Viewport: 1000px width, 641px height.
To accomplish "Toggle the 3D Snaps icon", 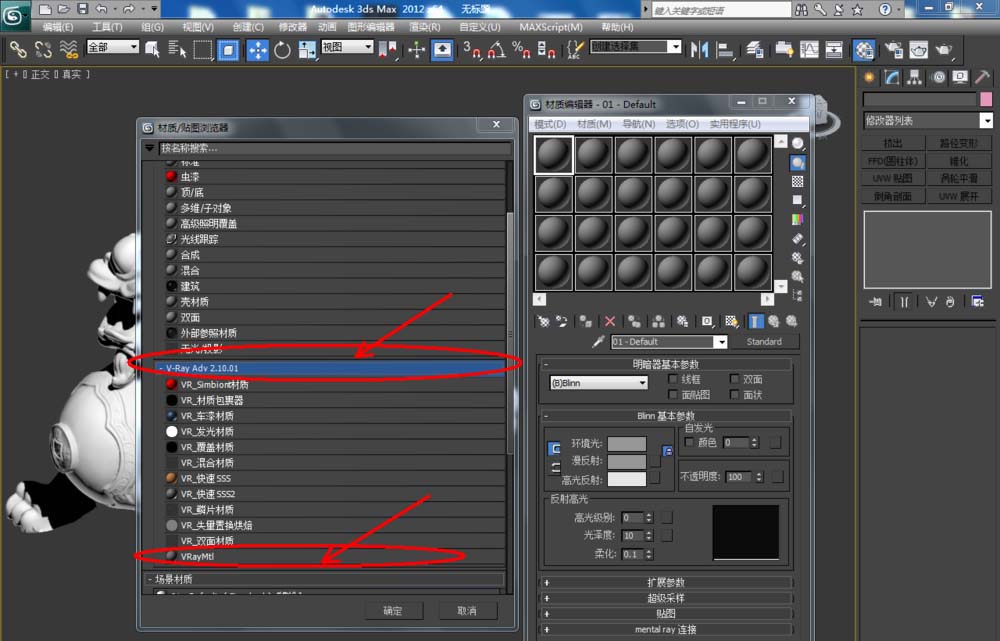I will coord(472,50).
